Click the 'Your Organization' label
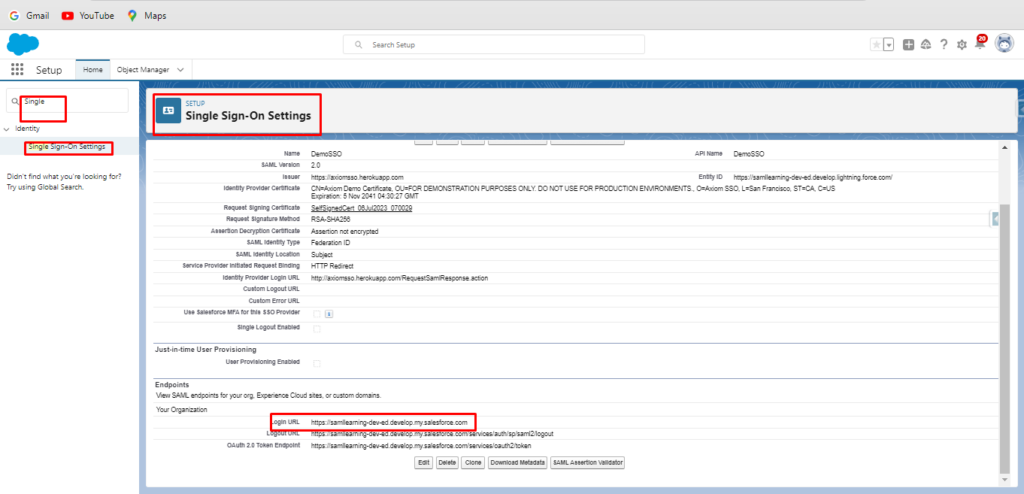The height and width of the screenshot is (494, 1024). click(182, 410)
